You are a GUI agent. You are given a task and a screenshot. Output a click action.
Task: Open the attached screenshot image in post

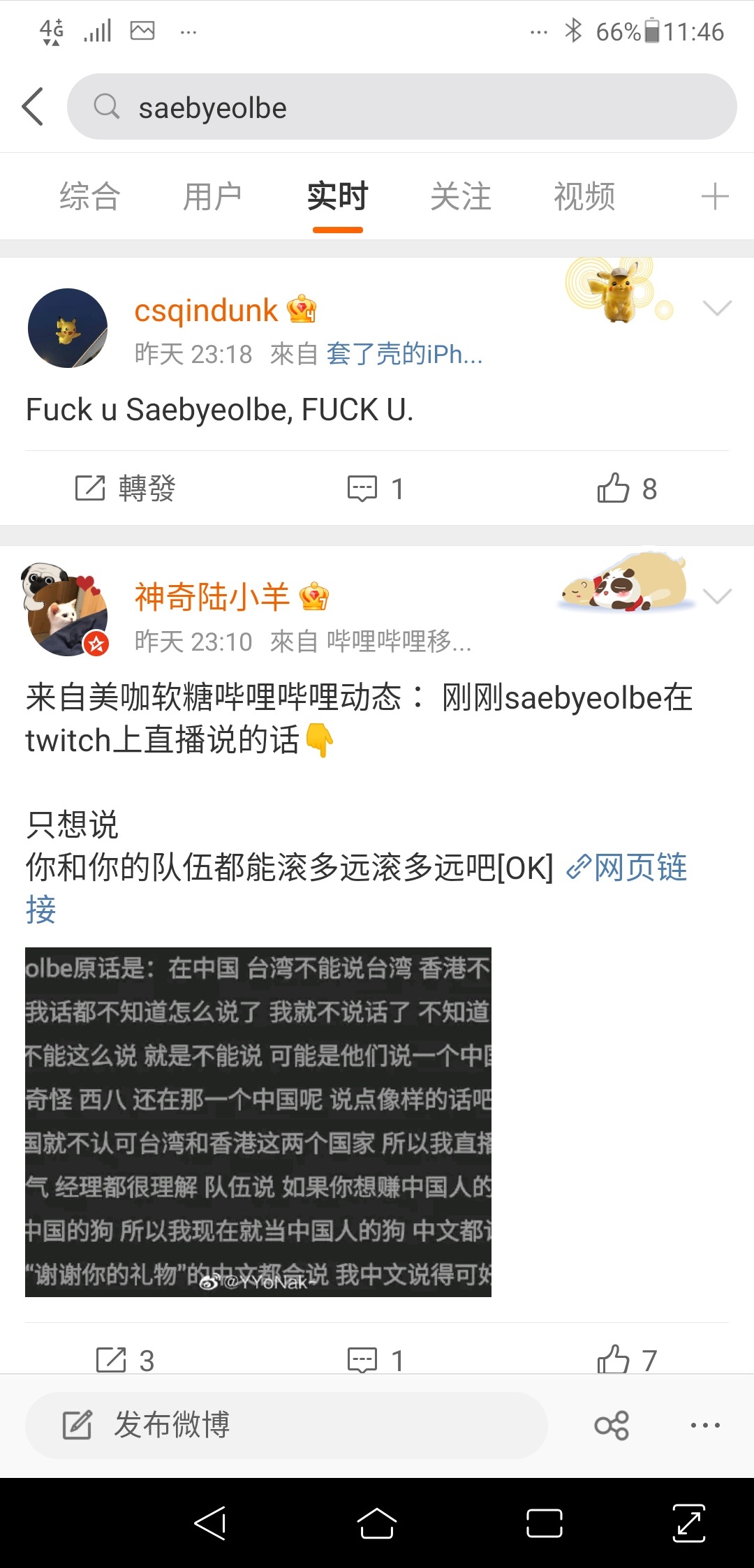pos(258,1122)
